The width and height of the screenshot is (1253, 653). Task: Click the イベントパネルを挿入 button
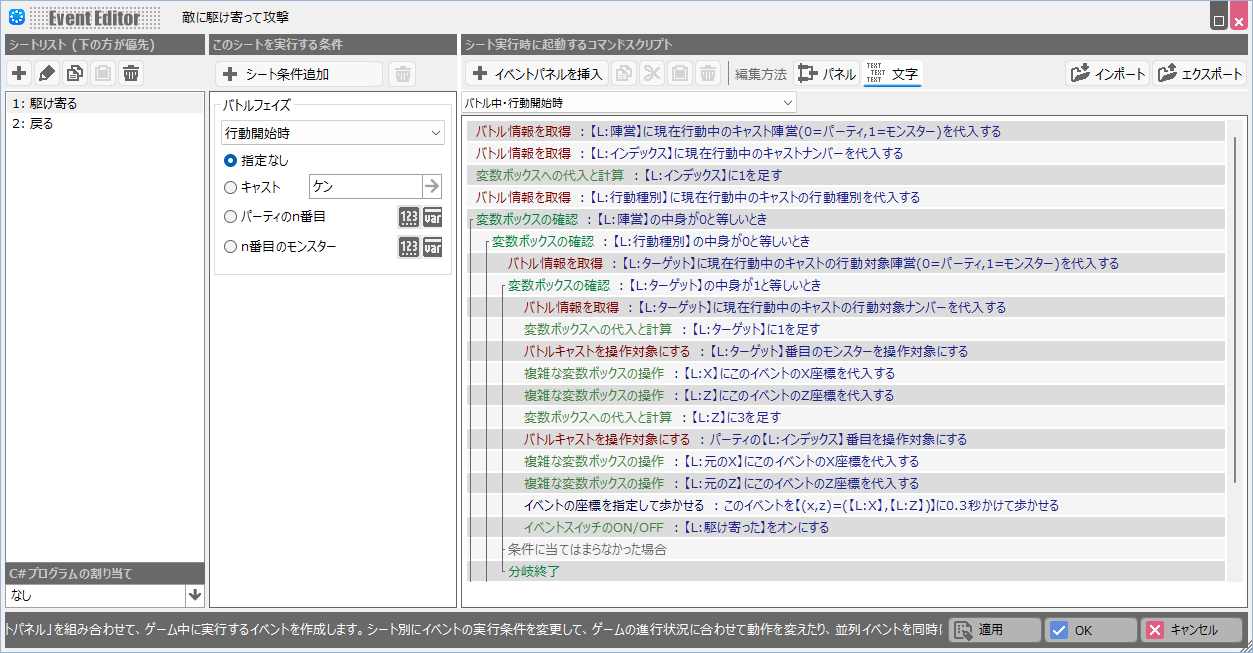[537, 73]
